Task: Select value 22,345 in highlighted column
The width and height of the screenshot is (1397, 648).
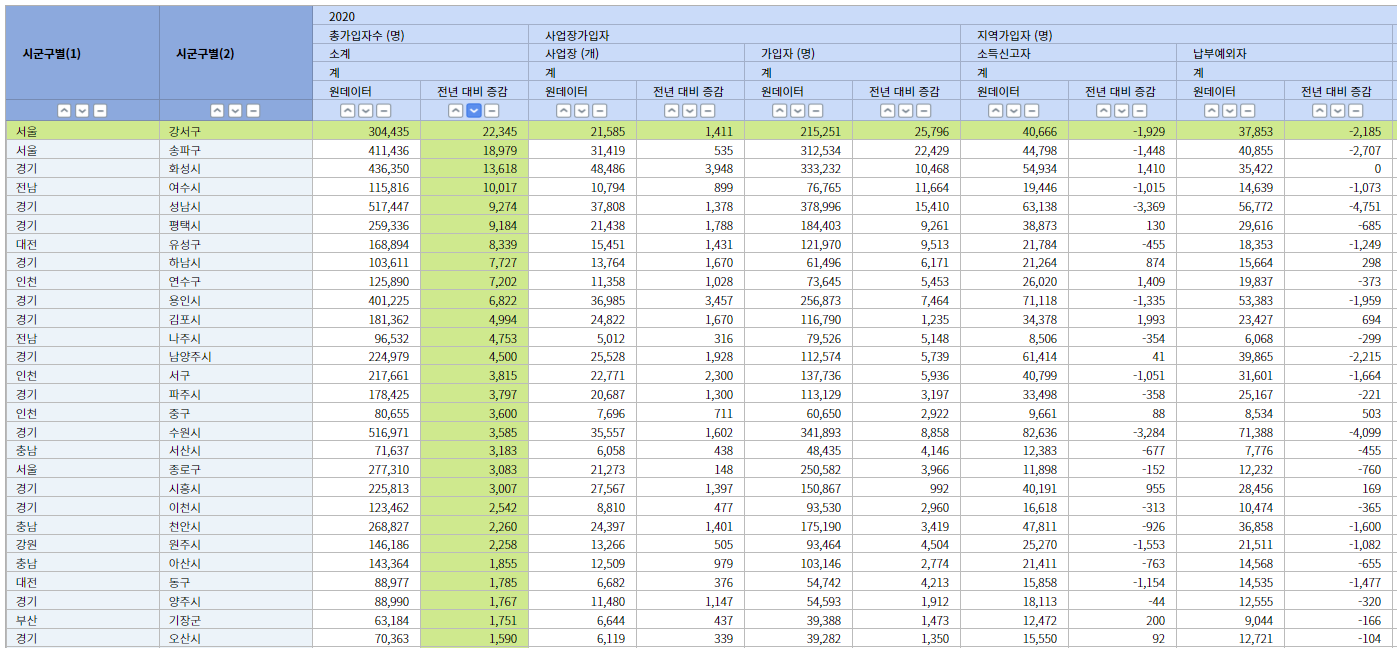Action: click(475, 131)
